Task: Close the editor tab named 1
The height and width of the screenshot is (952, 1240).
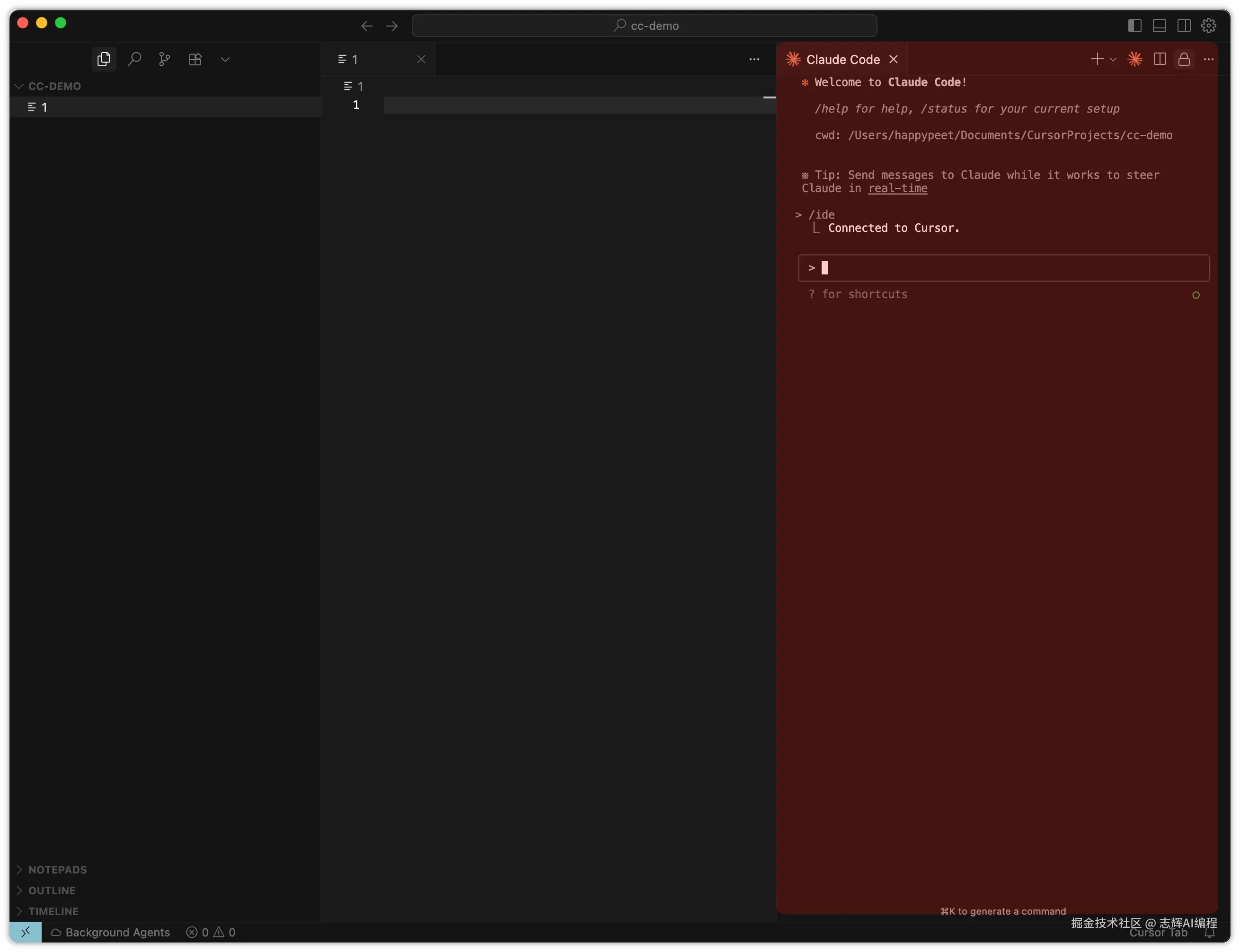Action: 421,59
